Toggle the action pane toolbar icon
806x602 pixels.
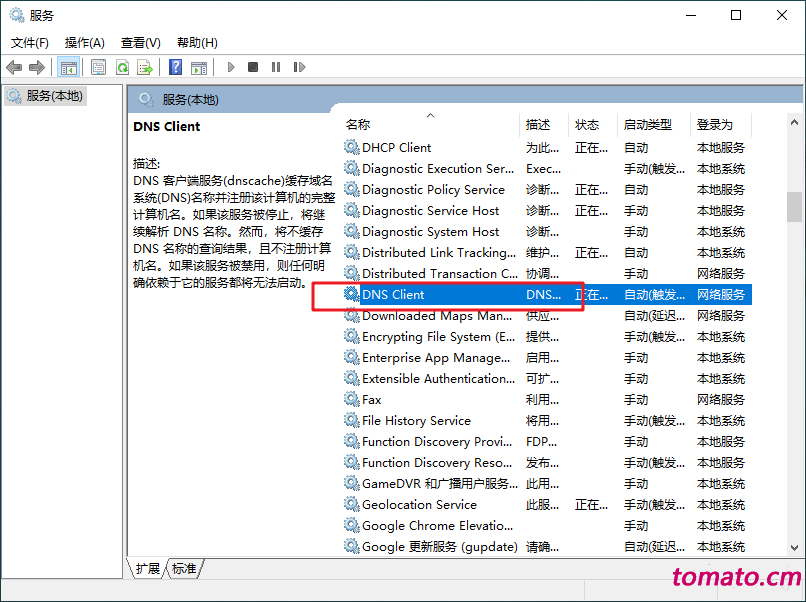click(x=199, y=67)
